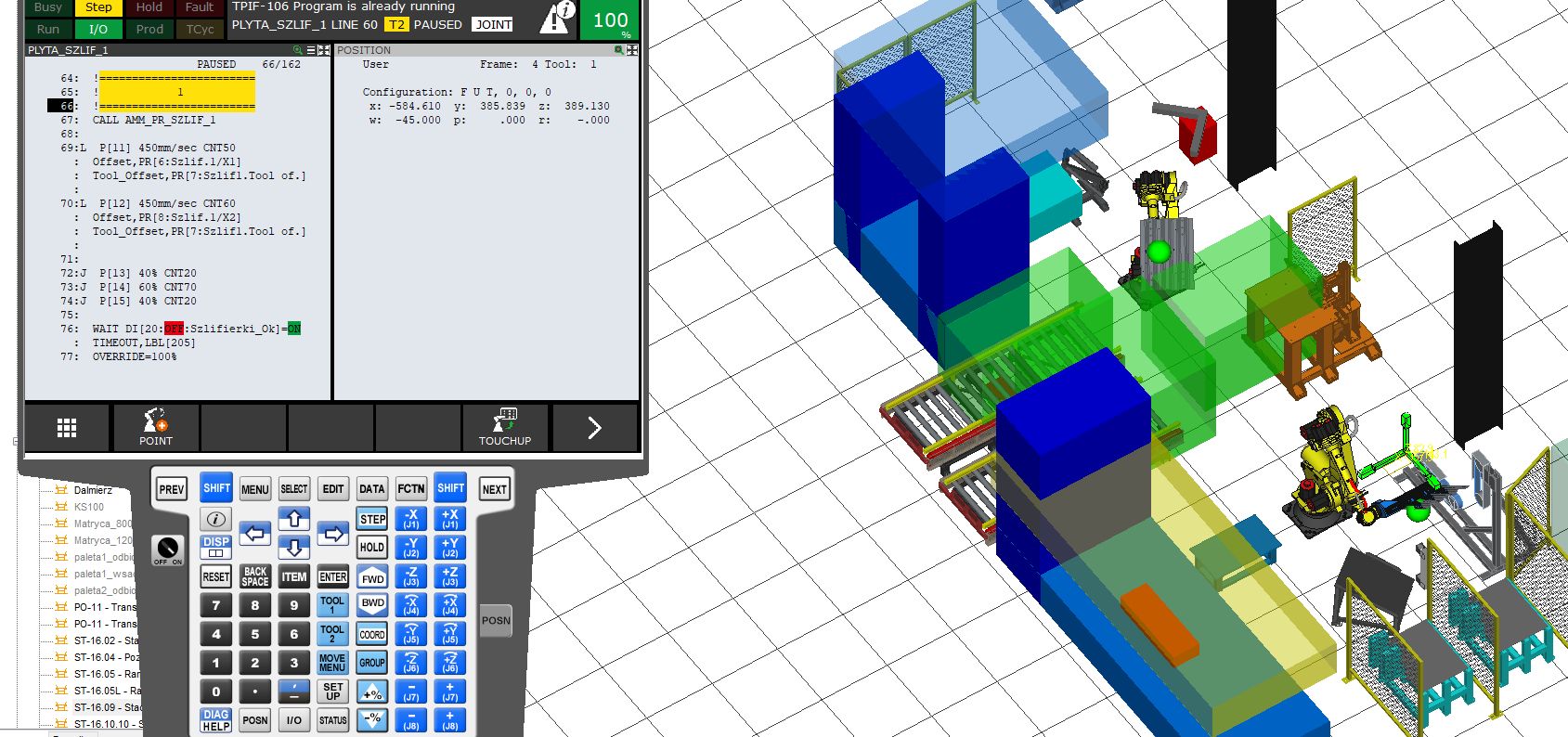The image size is (1568, 737).
Task: Click the gray POSN side button
Action: [x=496, y=621]
